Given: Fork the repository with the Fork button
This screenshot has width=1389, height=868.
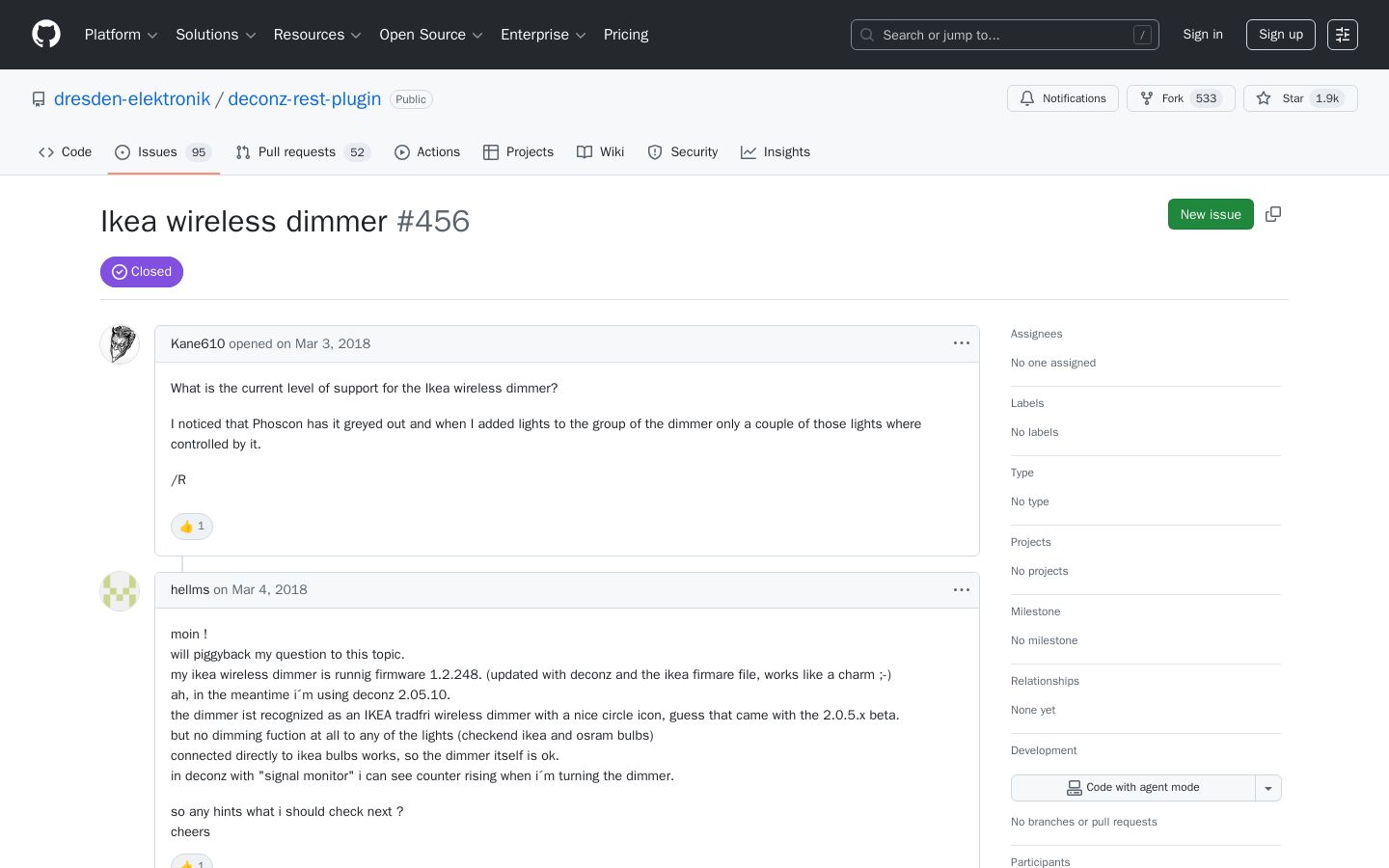Looking at the screenshot, I should pos(1181,98).
